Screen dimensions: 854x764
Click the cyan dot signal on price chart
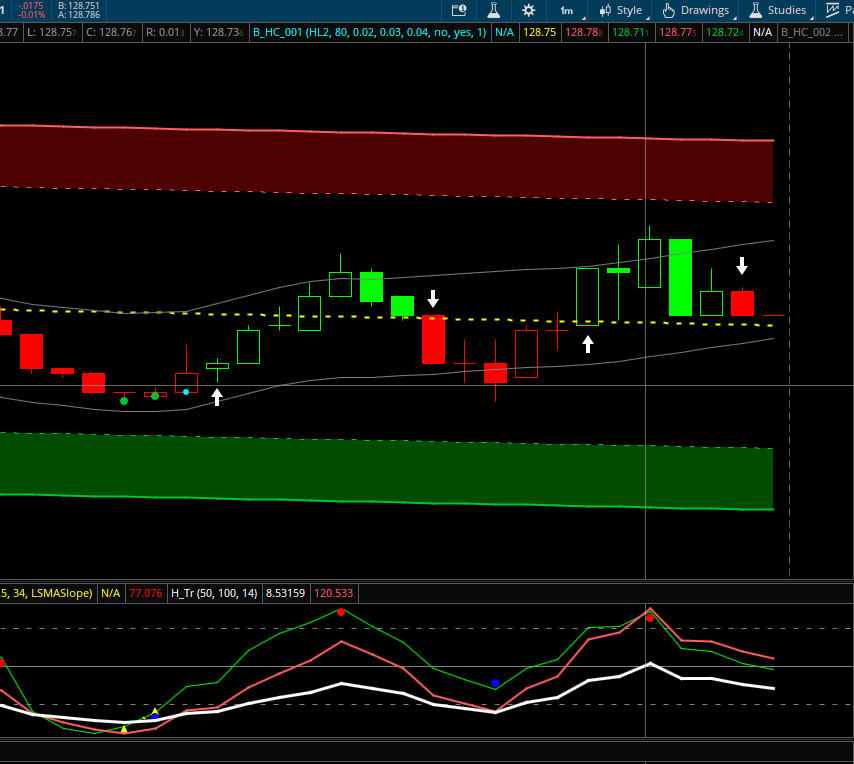(186, 392)
